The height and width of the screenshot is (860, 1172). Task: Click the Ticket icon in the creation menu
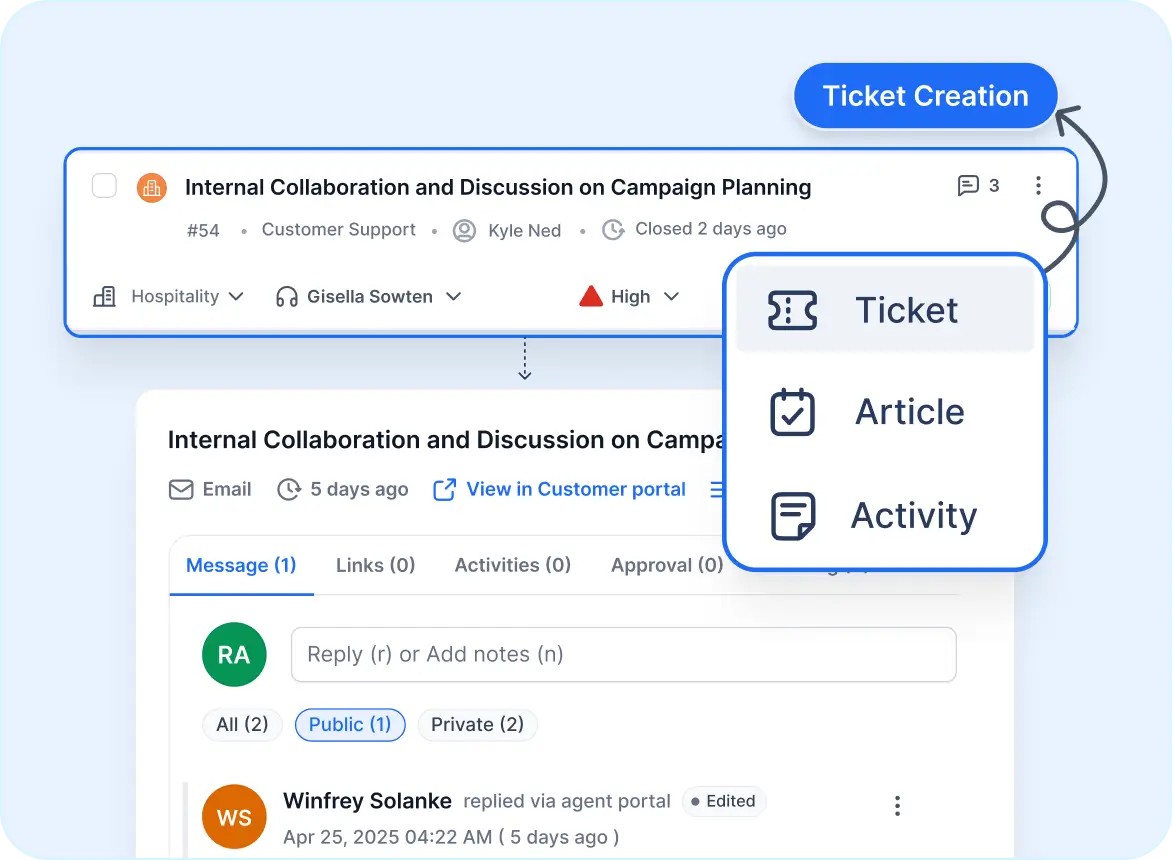coord(792,310)
